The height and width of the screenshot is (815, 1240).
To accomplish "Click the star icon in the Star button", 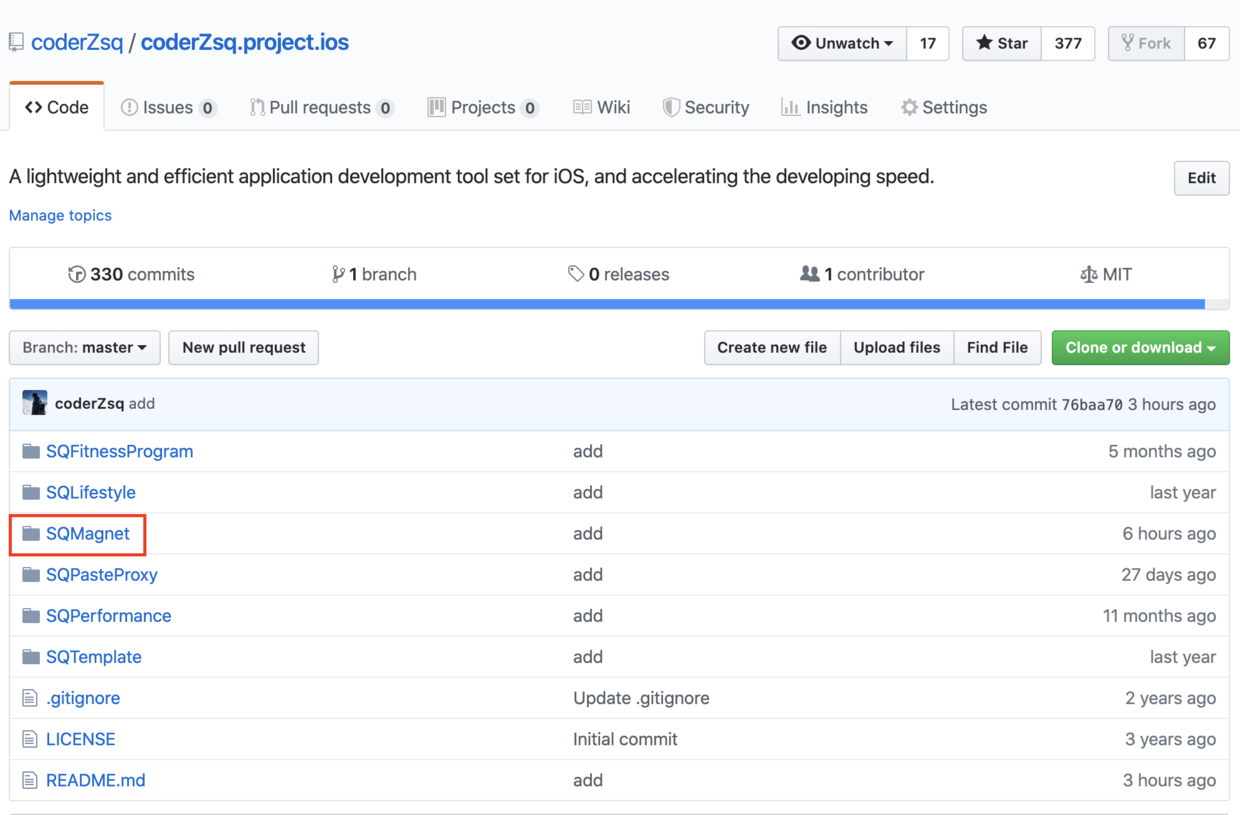I will [984, 43].
